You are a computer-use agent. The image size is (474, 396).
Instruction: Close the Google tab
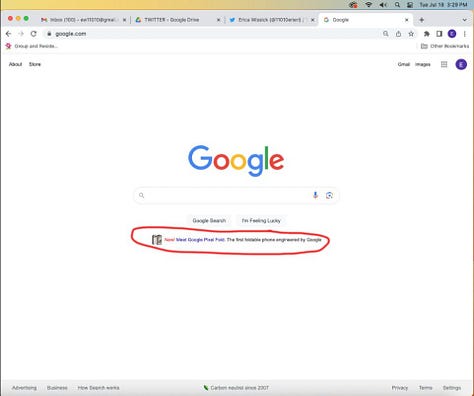(x=406, y=20)
